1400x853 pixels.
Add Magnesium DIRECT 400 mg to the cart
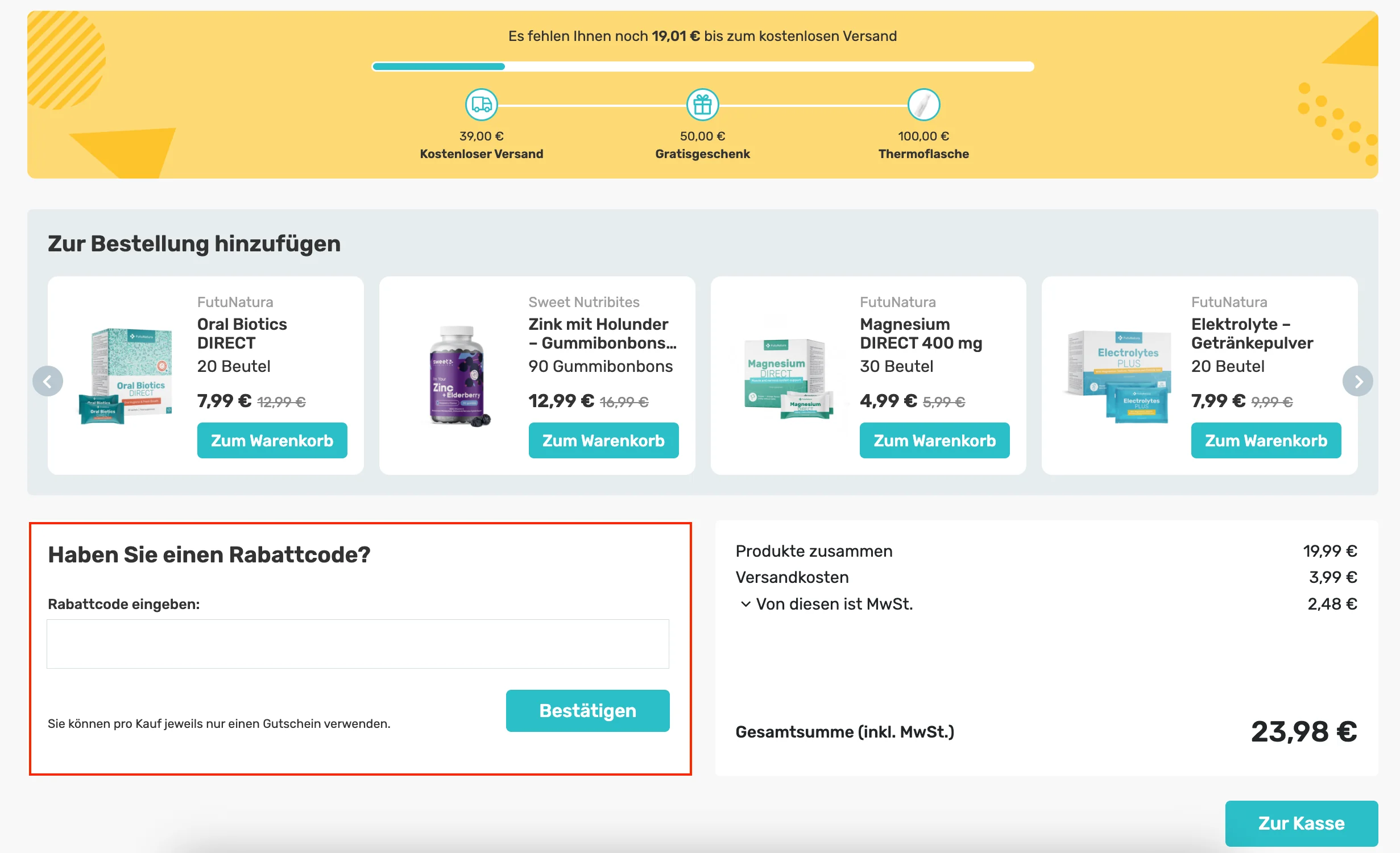click(x=934, y=440)
